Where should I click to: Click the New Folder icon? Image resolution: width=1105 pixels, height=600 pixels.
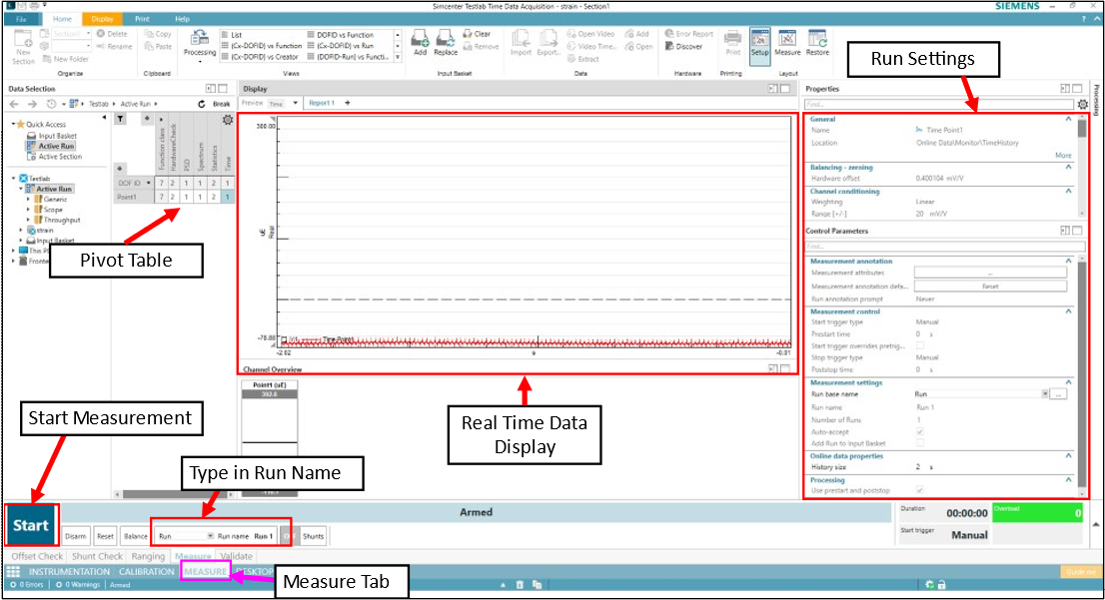tap(47, 59)
